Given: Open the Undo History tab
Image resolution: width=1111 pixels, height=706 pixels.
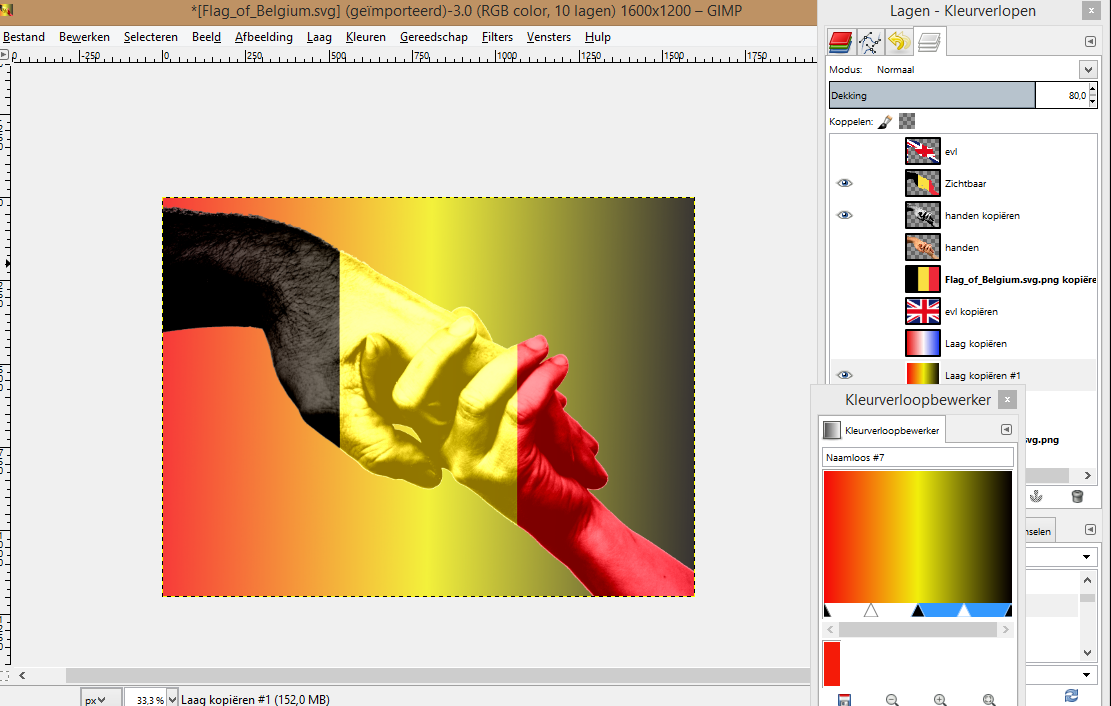Looking at the screenshot, I should pos(898,42).
